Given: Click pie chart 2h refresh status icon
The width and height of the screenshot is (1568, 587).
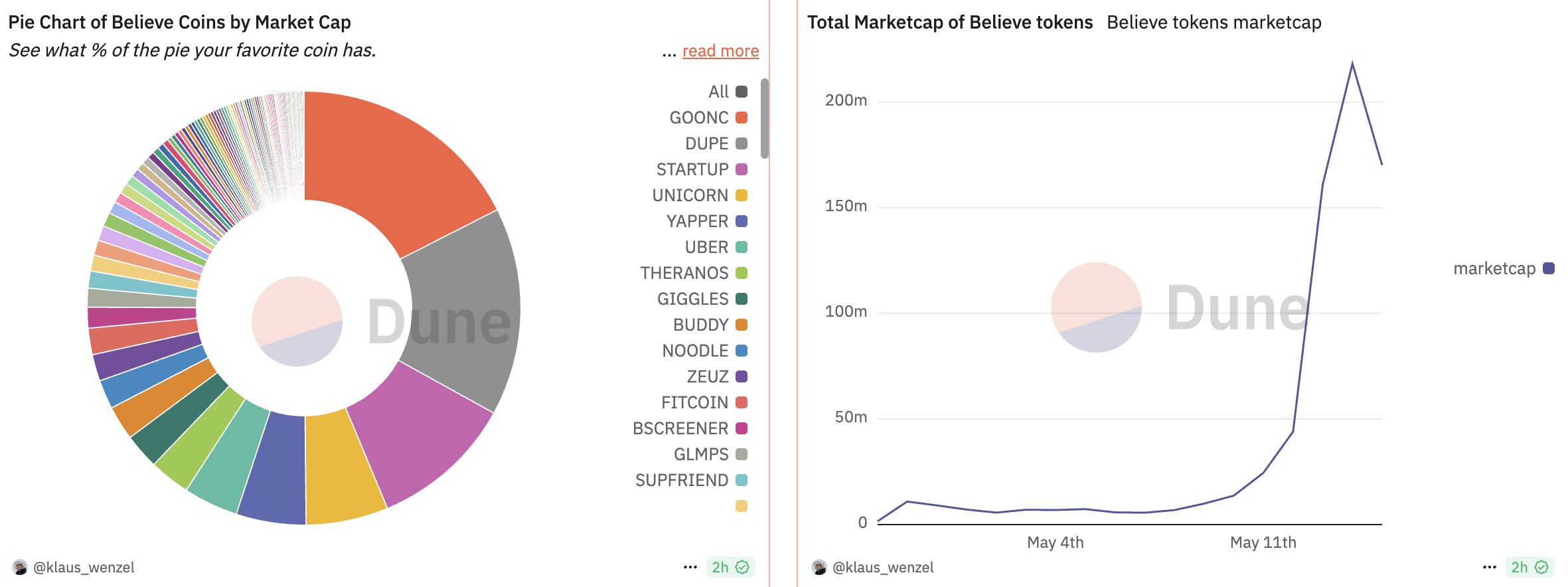Looking at the screenshot, I should point(743,567).
